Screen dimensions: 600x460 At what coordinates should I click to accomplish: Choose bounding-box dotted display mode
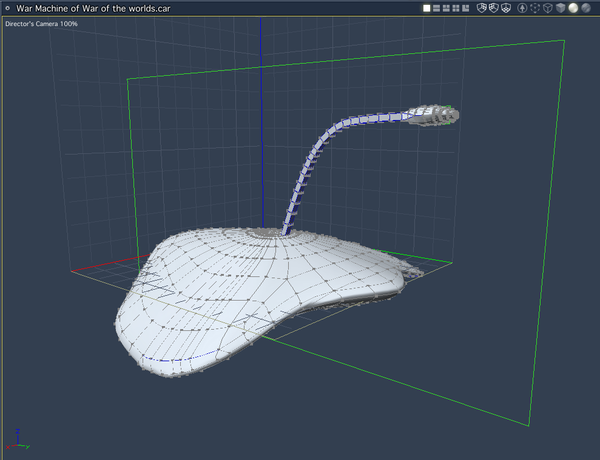point(535,8)
